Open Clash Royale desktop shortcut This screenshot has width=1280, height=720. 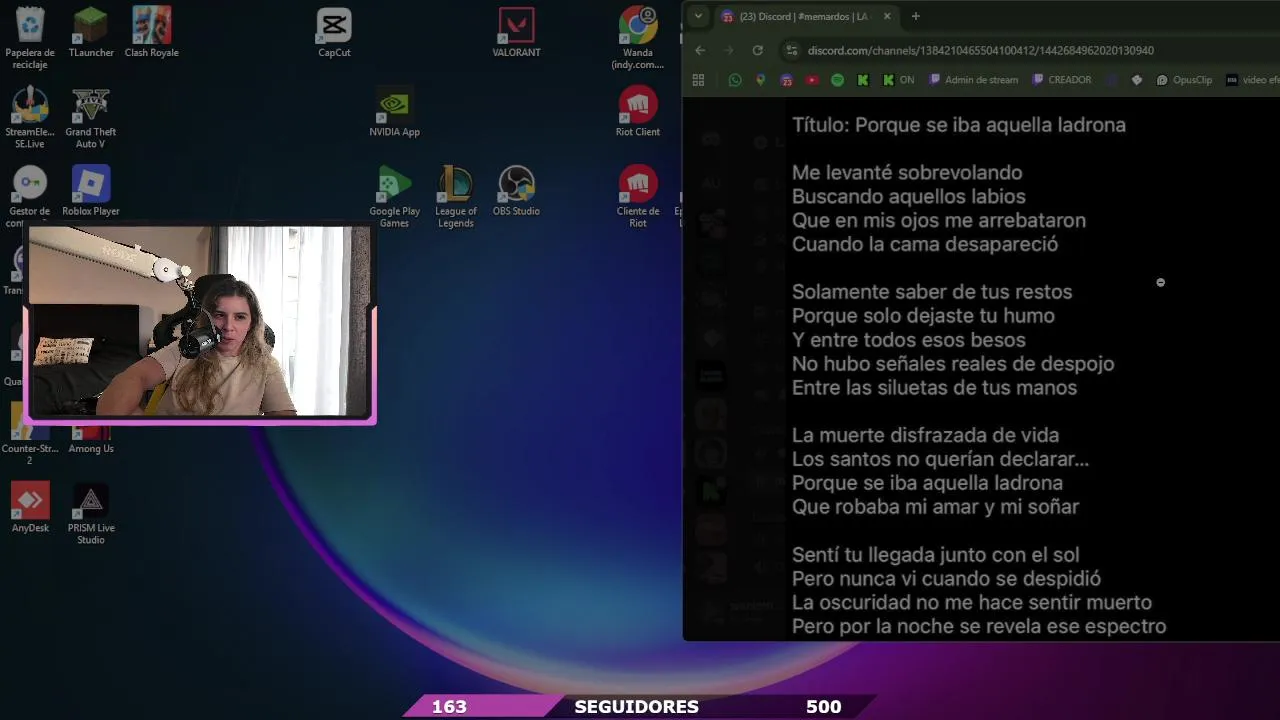[x=151, y=32]
